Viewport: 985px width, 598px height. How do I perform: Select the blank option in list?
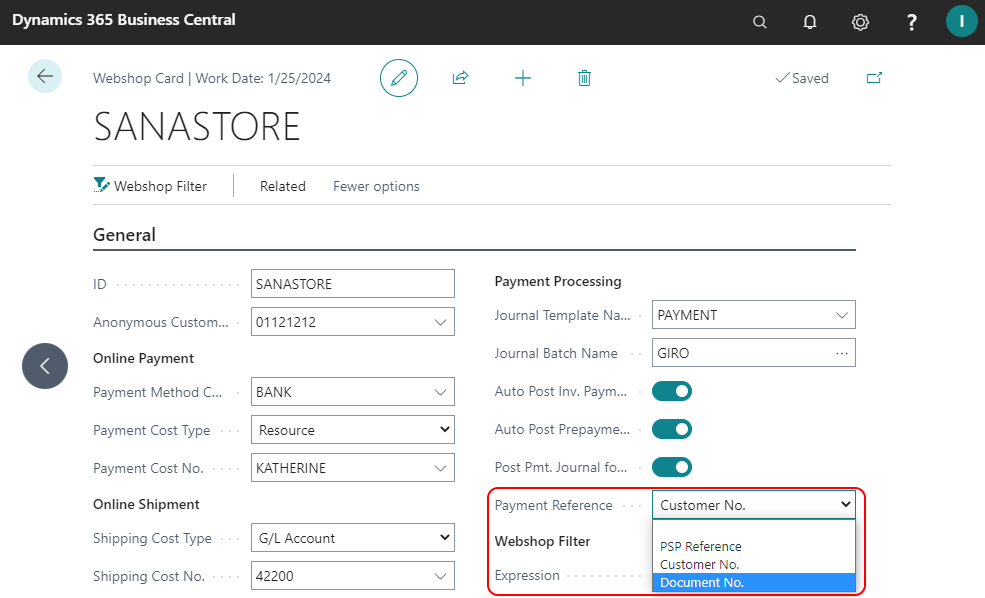click(x=754, y=530)
